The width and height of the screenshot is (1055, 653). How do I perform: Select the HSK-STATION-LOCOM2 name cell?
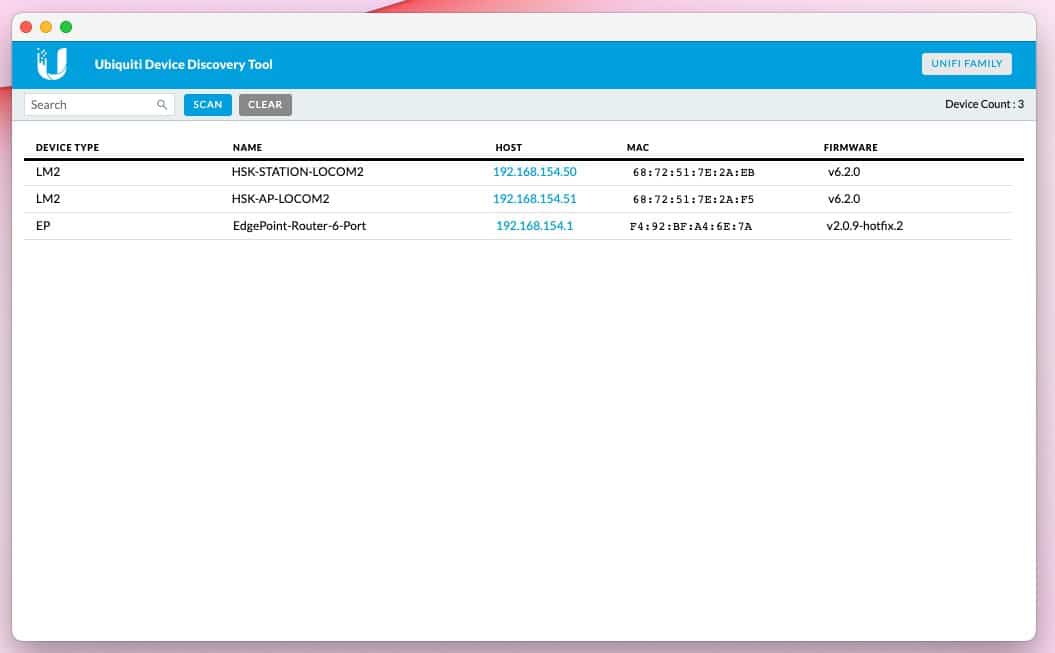(x=297, y=172)
